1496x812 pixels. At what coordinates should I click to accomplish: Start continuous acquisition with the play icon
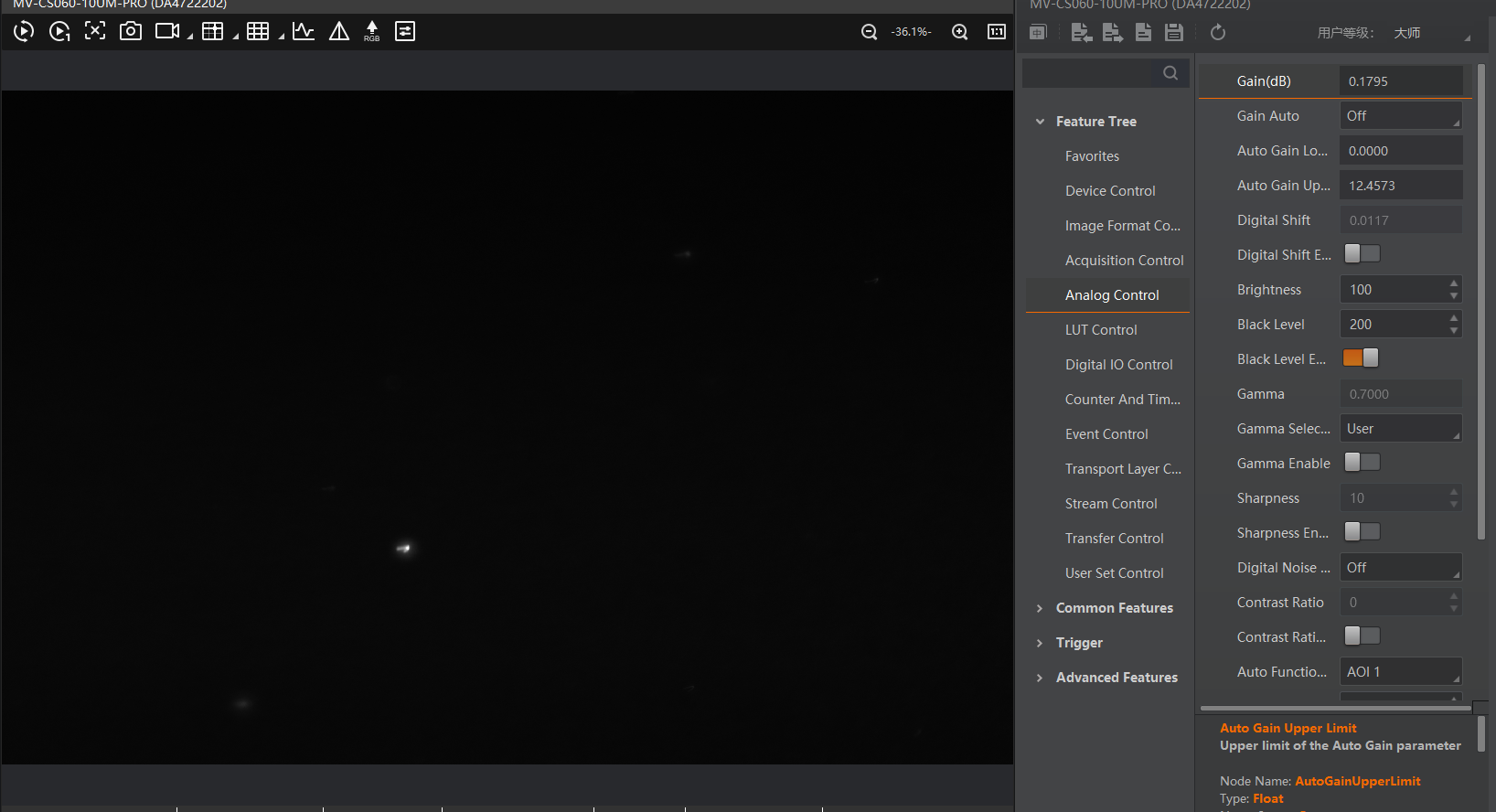[24, 32]
